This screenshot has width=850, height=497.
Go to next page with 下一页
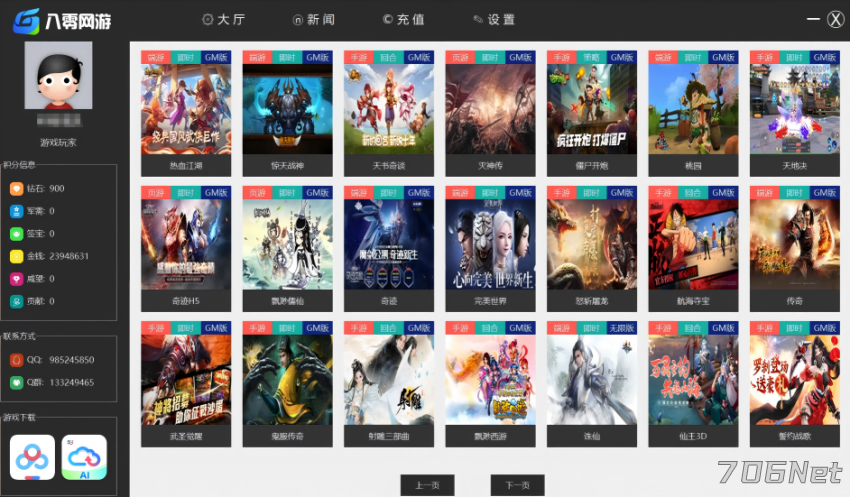517,485
